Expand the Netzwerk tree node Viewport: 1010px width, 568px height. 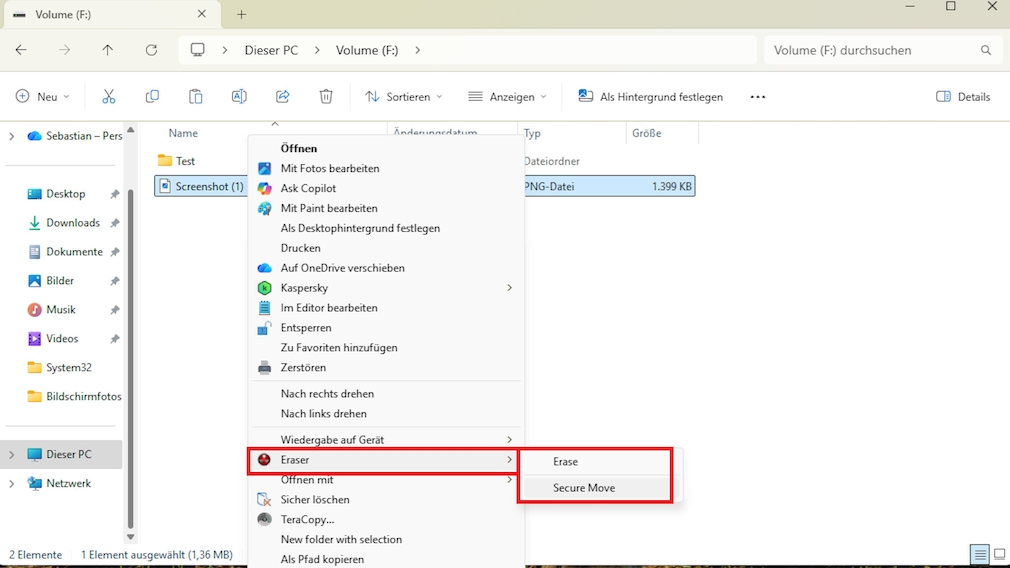coord(12,484)
